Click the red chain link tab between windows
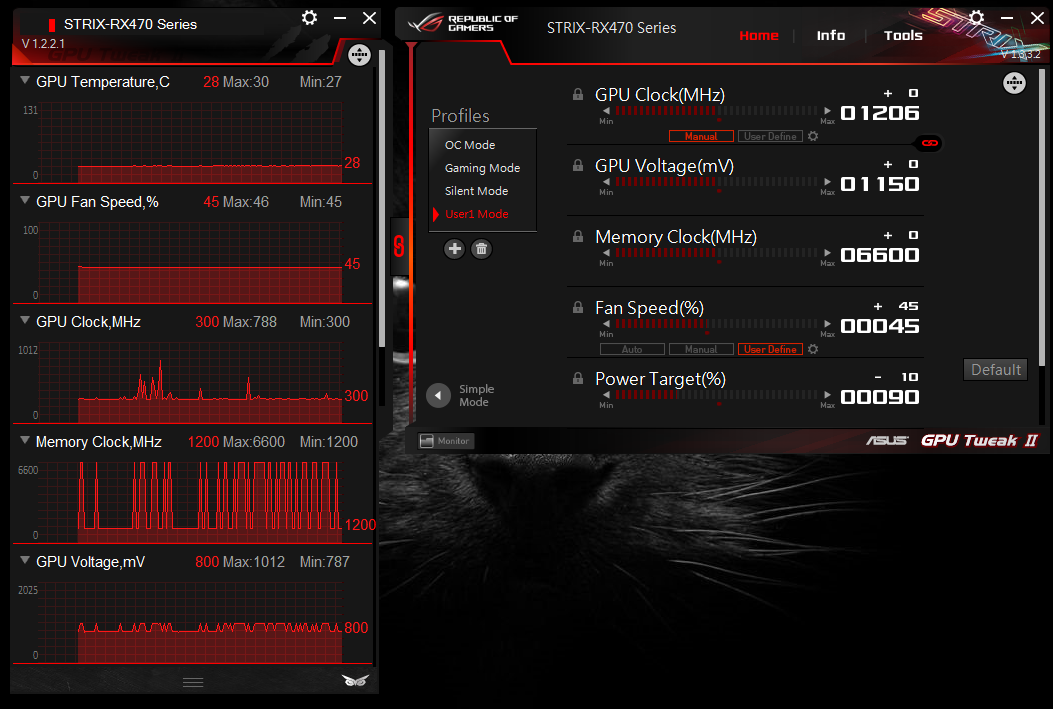1053x709 pixels. pos(400,246)
